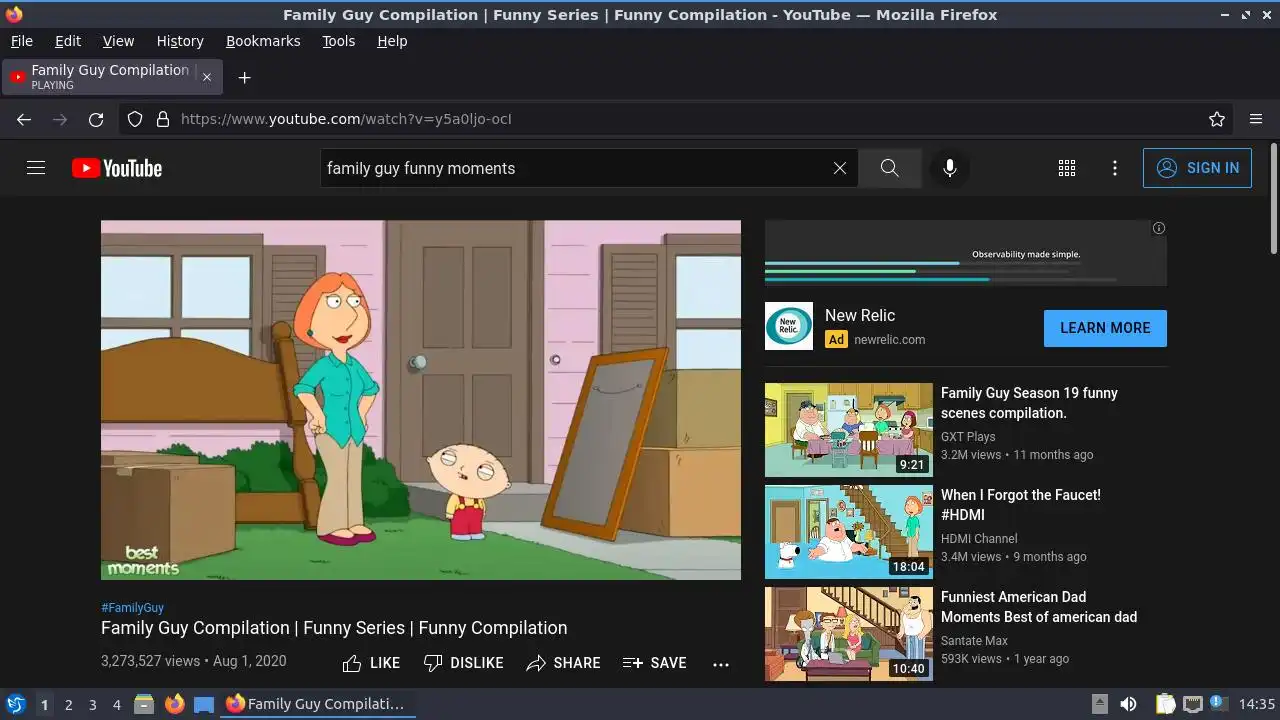Open newrelic.com ad link
The height and width of the screenshot is (720, 1280).
889,339
